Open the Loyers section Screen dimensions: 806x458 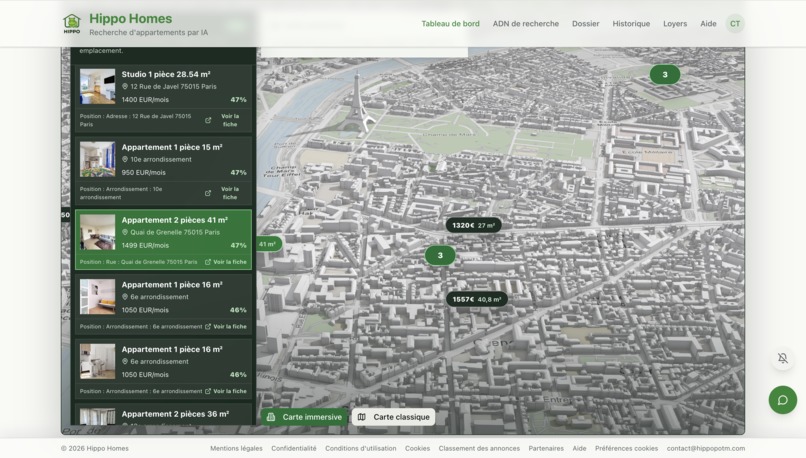675,24
